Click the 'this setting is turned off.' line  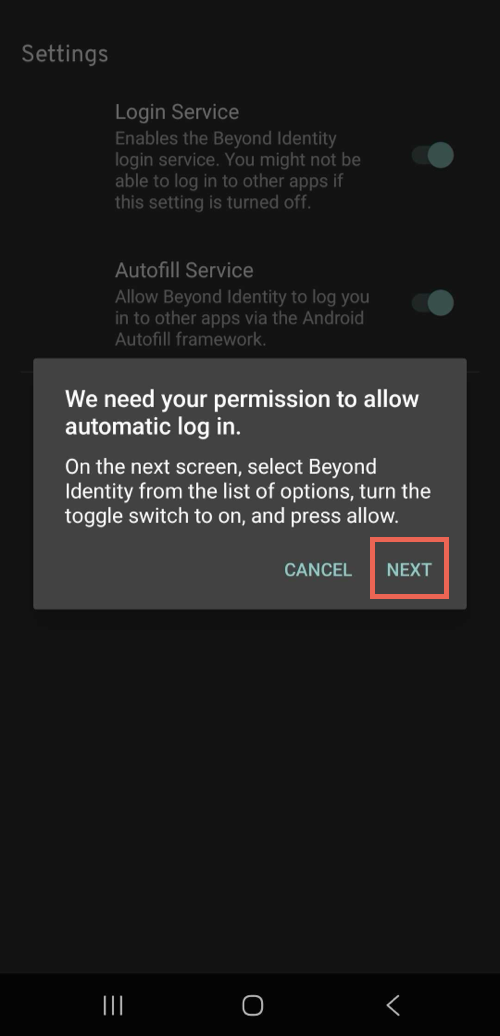(x=213, y=202)
